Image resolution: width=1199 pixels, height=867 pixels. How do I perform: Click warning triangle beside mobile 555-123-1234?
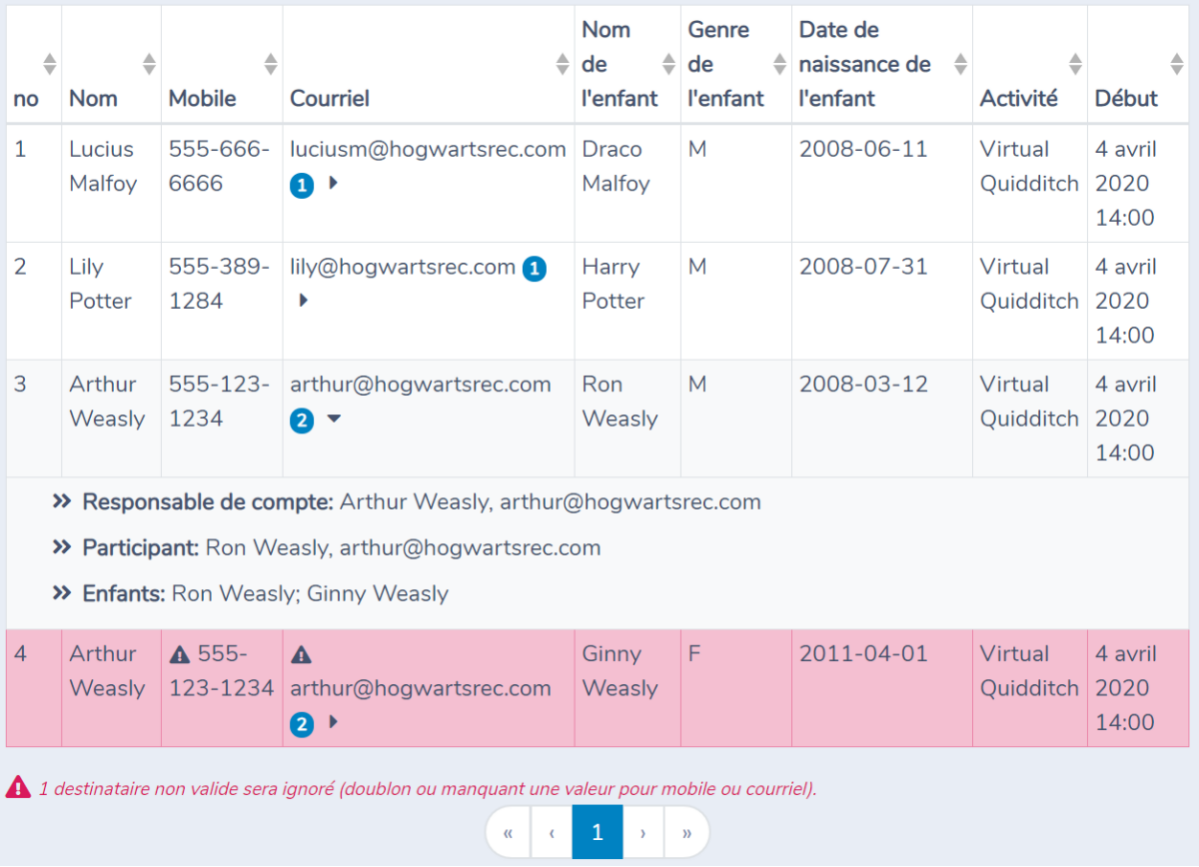point(180,654)
